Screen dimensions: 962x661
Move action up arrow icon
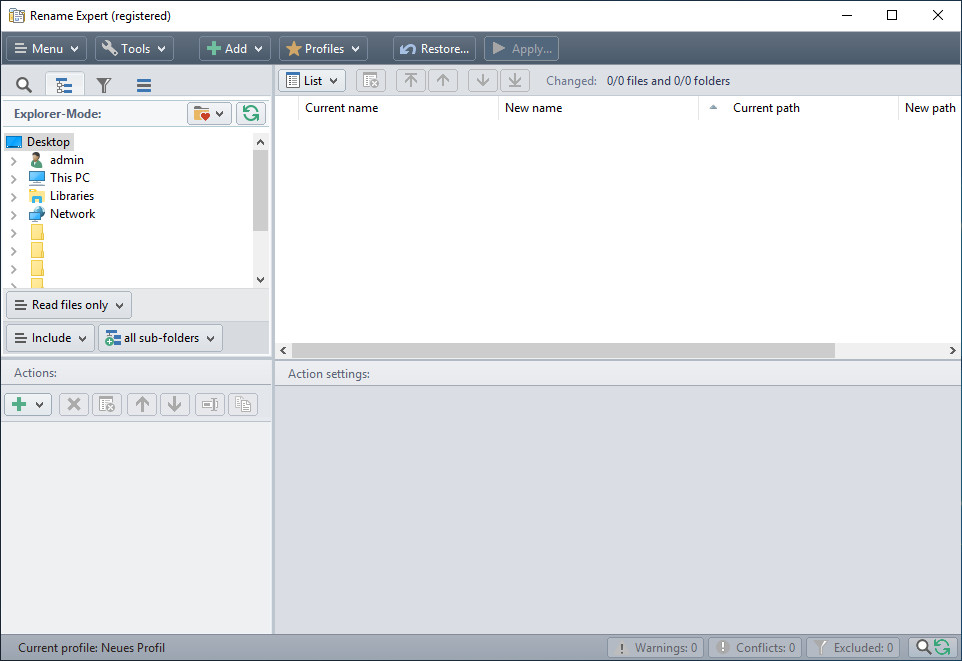coord(142,404)
